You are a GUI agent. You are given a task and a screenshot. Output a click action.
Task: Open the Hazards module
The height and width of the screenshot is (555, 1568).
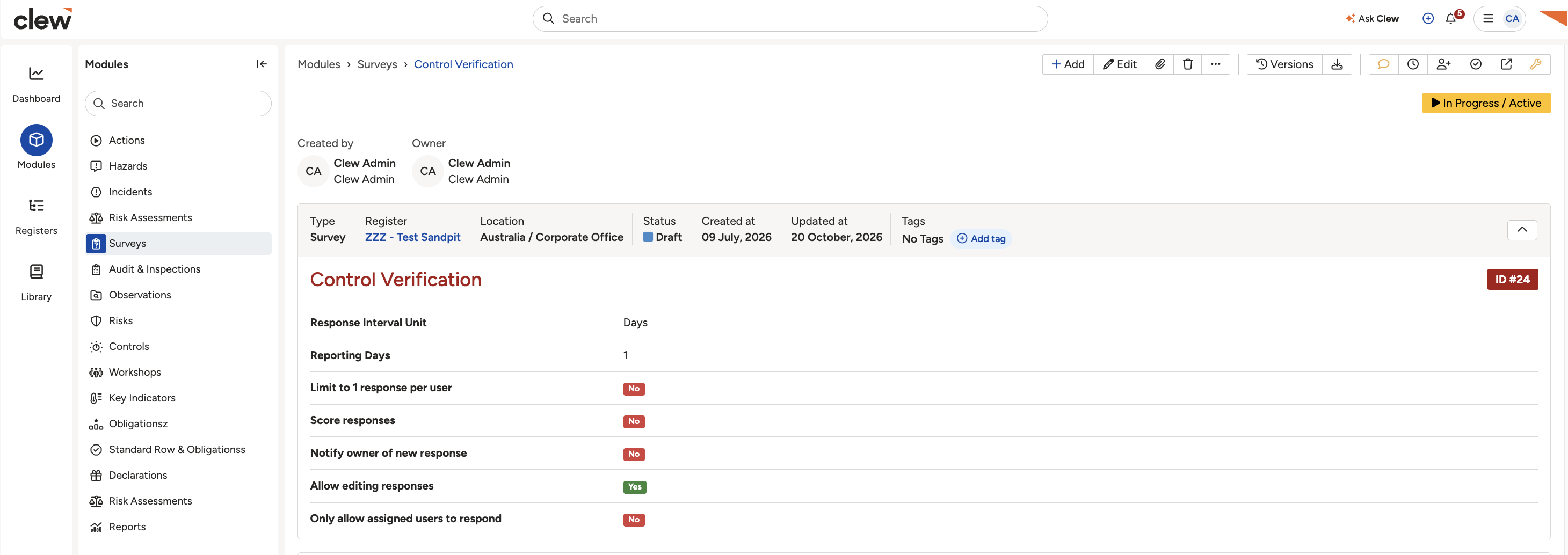(178, 166)
